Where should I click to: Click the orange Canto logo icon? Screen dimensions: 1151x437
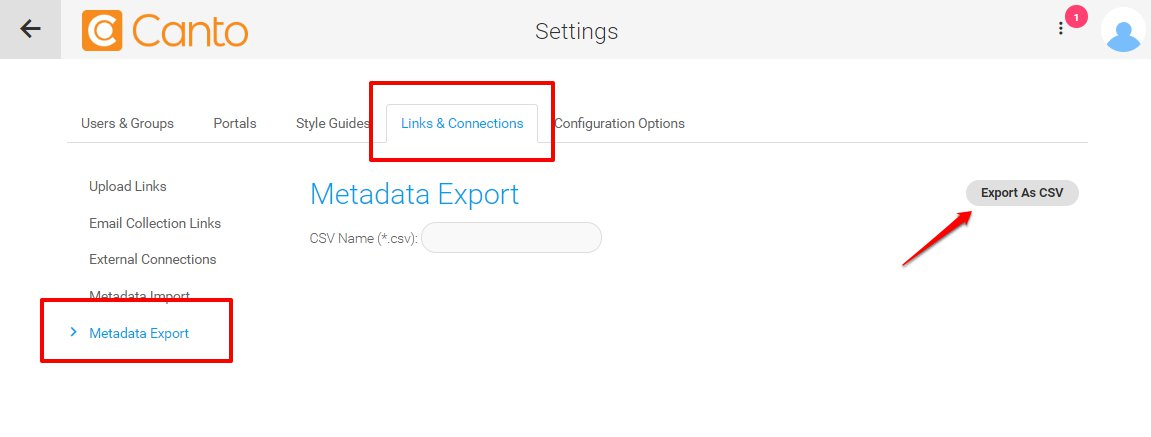point(102,30)
